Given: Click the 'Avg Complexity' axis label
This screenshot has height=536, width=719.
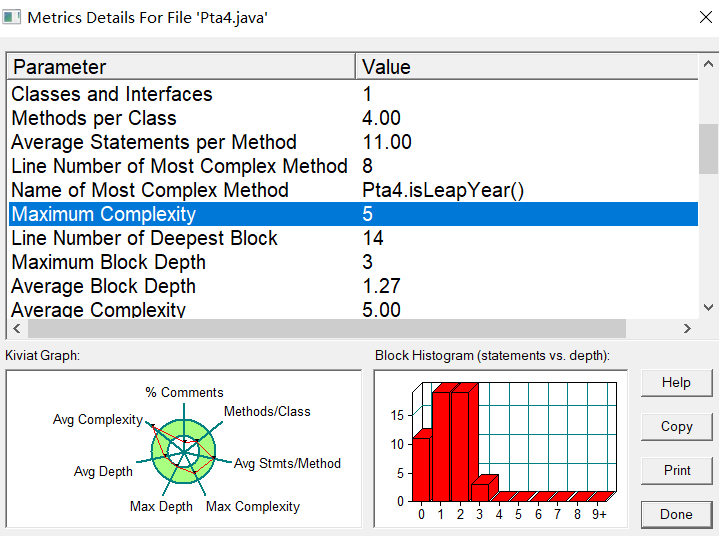Looking at the screenshot, I should (98, 420).
